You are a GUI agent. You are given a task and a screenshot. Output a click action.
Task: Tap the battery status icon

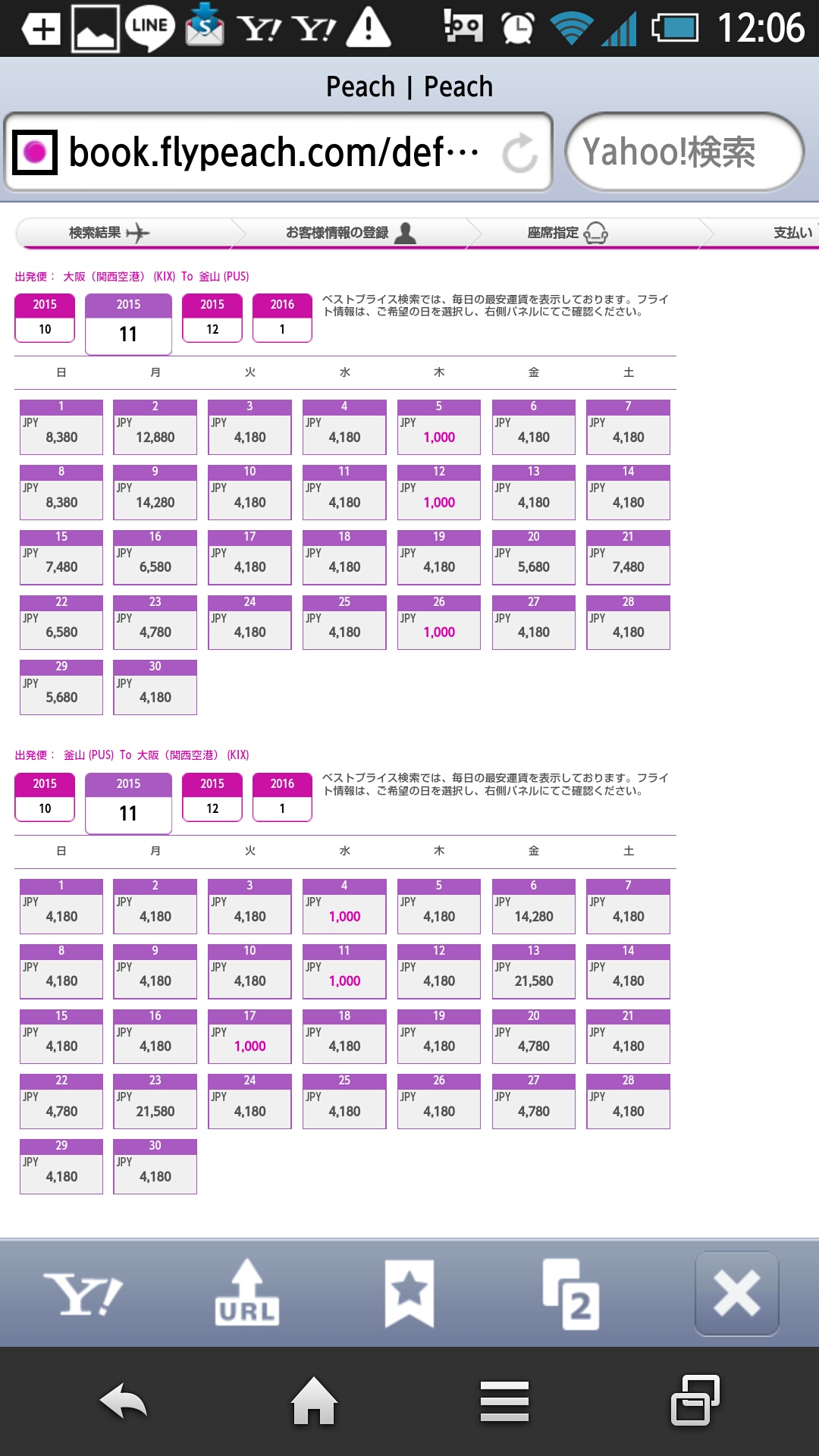(675, 29)
